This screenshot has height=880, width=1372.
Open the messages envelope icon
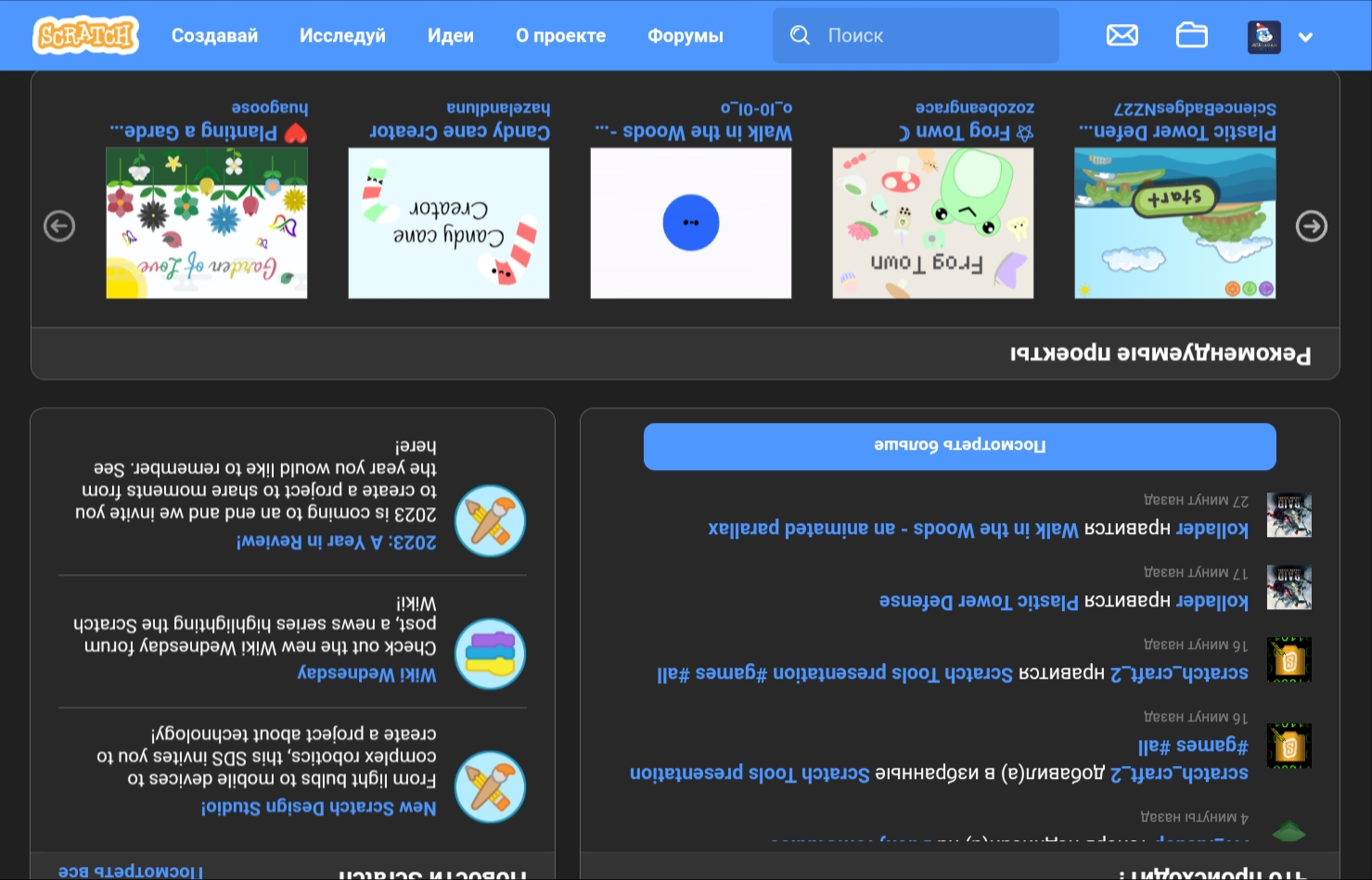point(1122,34)
